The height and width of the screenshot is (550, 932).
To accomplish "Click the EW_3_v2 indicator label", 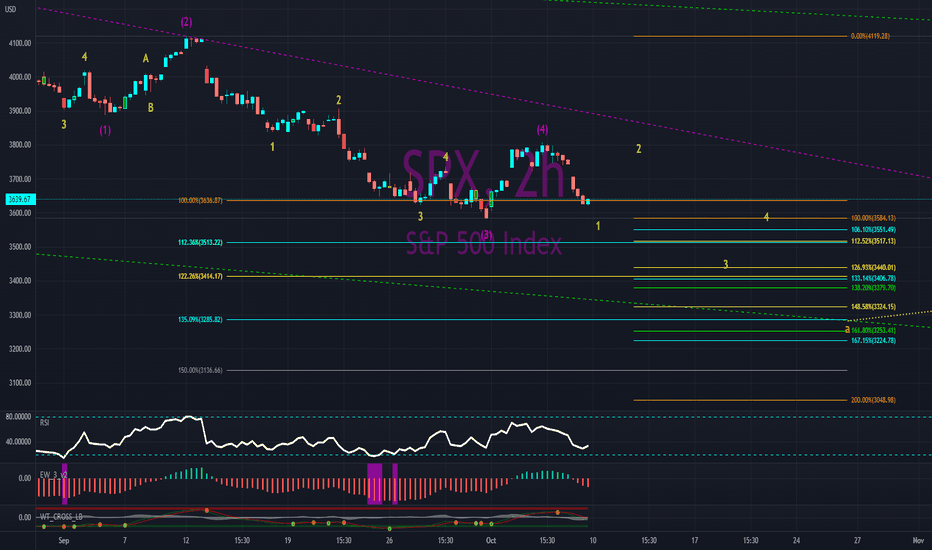I will pyautogui.click(x=53, y=474).
